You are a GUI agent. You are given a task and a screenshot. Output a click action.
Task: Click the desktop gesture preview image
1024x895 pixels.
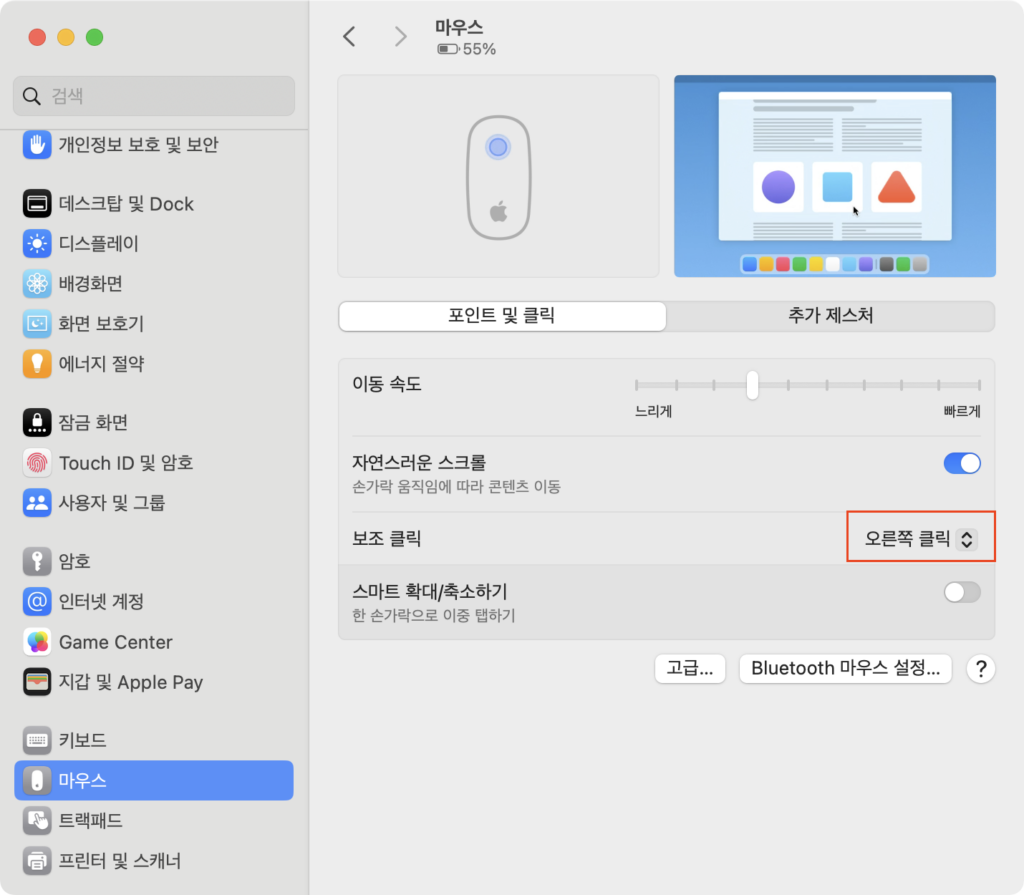click(x=835, y=176)
